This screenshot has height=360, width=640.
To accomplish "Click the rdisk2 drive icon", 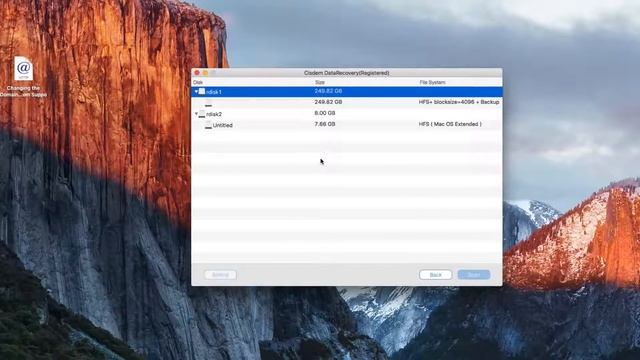I will point(202,114).
